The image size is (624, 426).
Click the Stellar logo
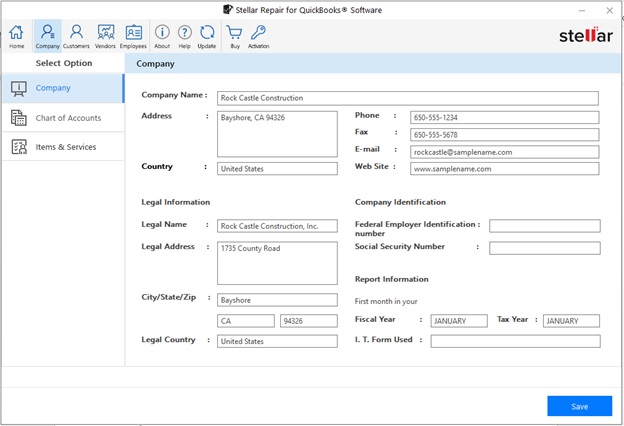585,35
